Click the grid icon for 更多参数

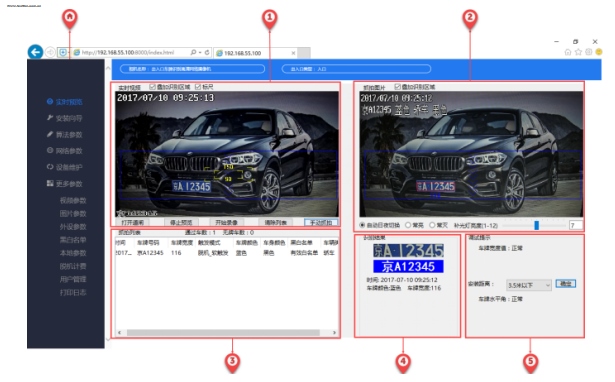(x=50, y=183)
